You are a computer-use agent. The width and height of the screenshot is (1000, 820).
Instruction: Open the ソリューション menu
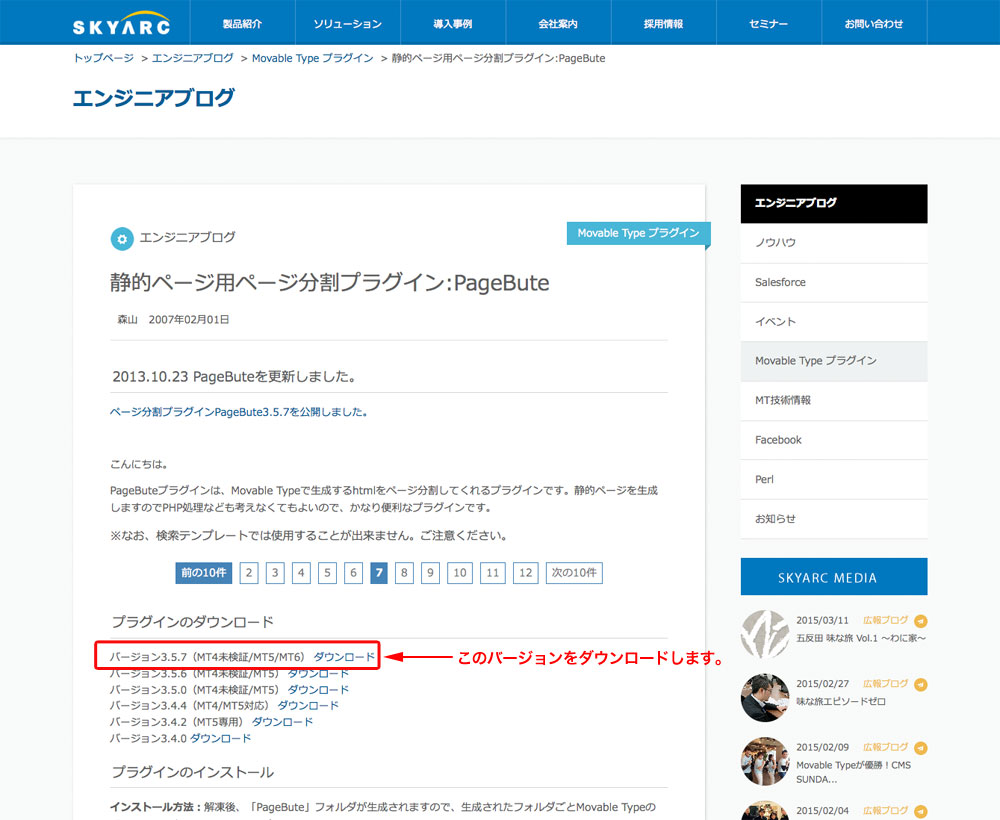[x=348, y=23]
